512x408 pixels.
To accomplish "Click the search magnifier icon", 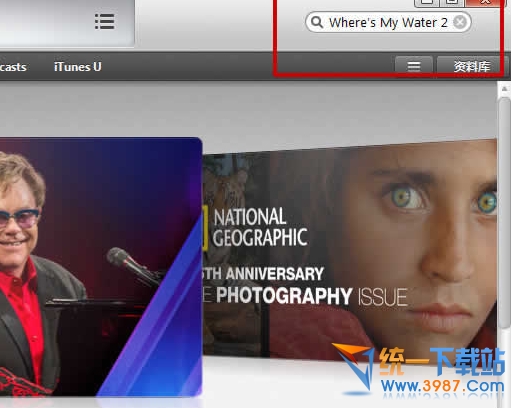I will (317, 22).
